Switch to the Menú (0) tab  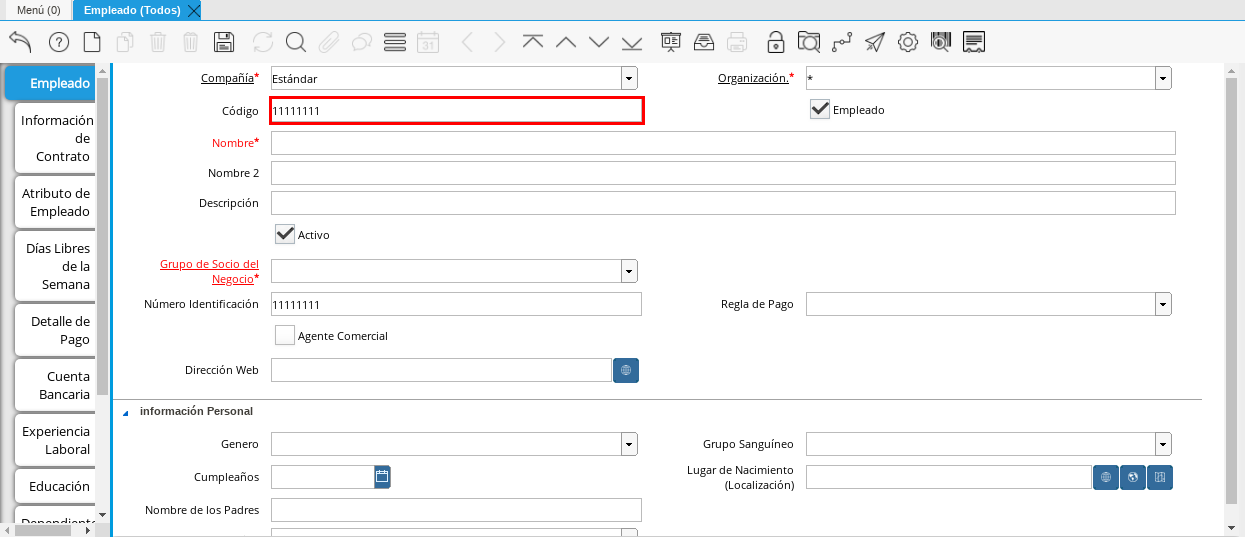39,10
